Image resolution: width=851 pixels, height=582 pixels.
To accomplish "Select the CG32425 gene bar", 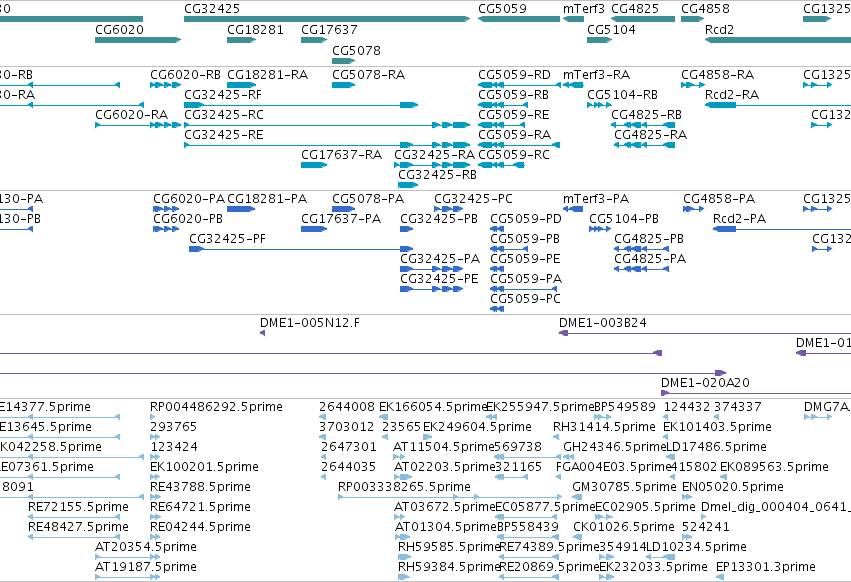I will point(327,19).
